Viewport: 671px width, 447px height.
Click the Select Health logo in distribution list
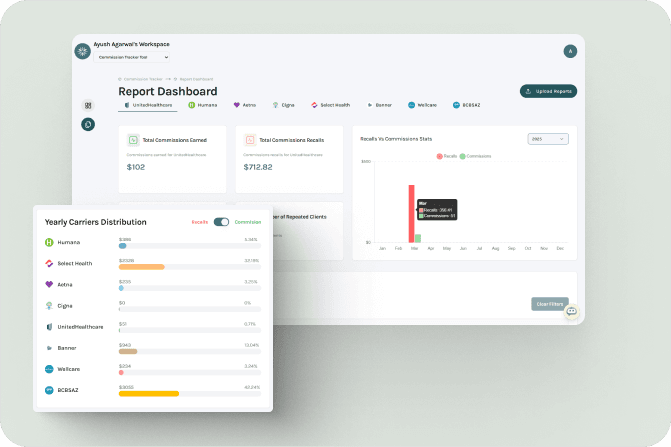tap(49, 263)
